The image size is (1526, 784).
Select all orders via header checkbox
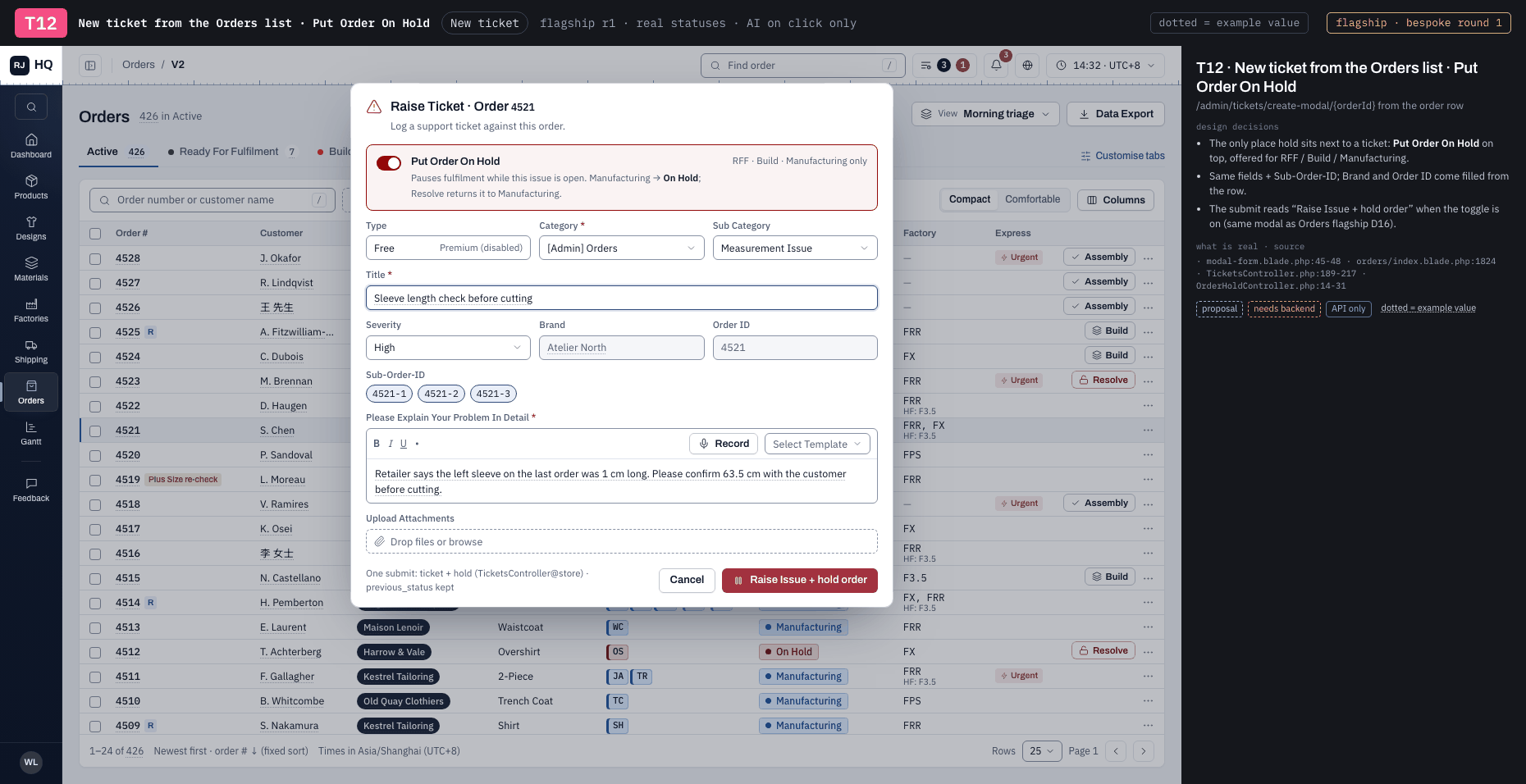tap(95, 234)
